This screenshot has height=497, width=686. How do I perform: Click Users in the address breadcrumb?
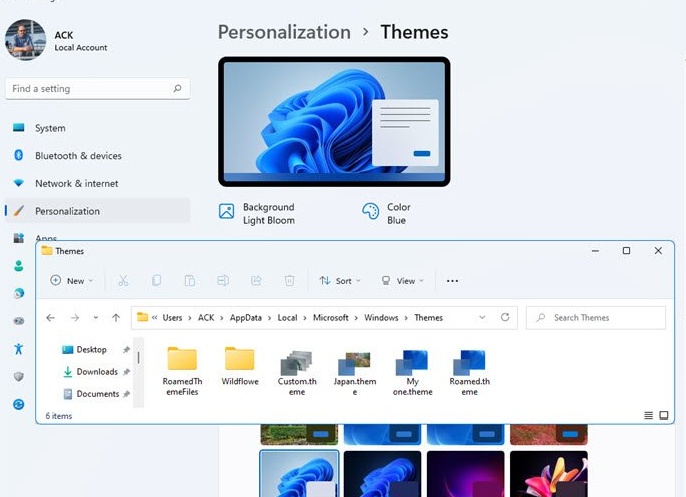[x=172, y=318]
